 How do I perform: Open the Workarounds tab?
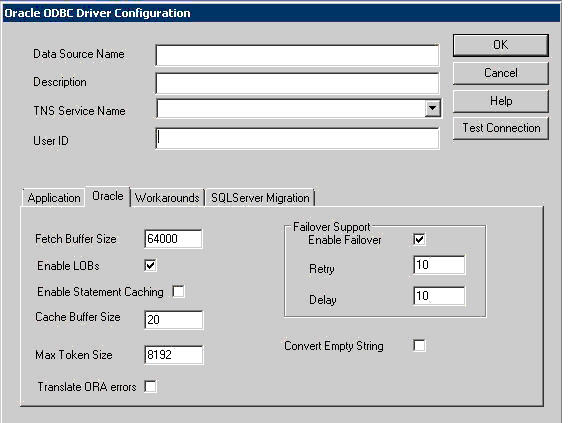[x=167, y=198]
